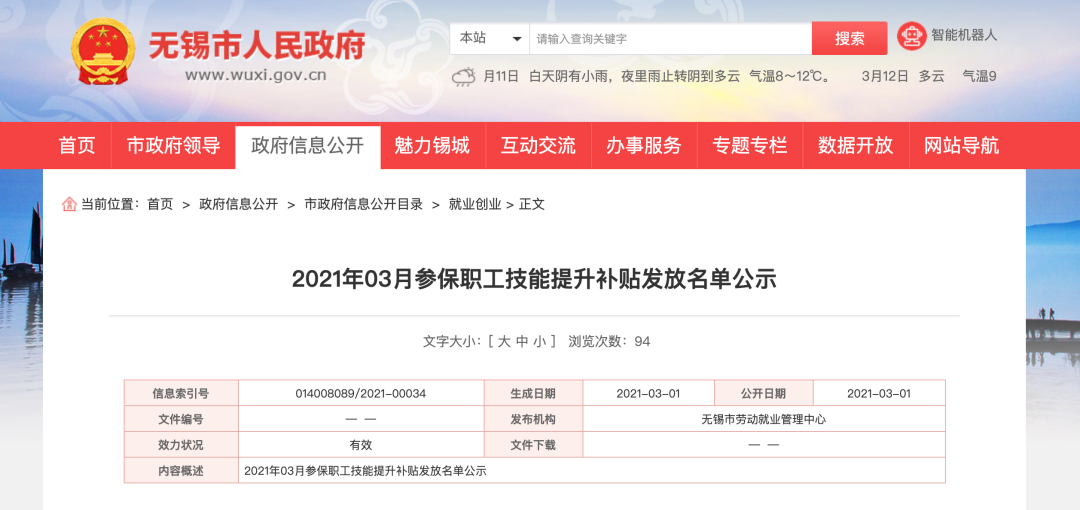Open the 互动交流 nav item
This screenshot has width=1080, height=510.
tap(538, 145)
